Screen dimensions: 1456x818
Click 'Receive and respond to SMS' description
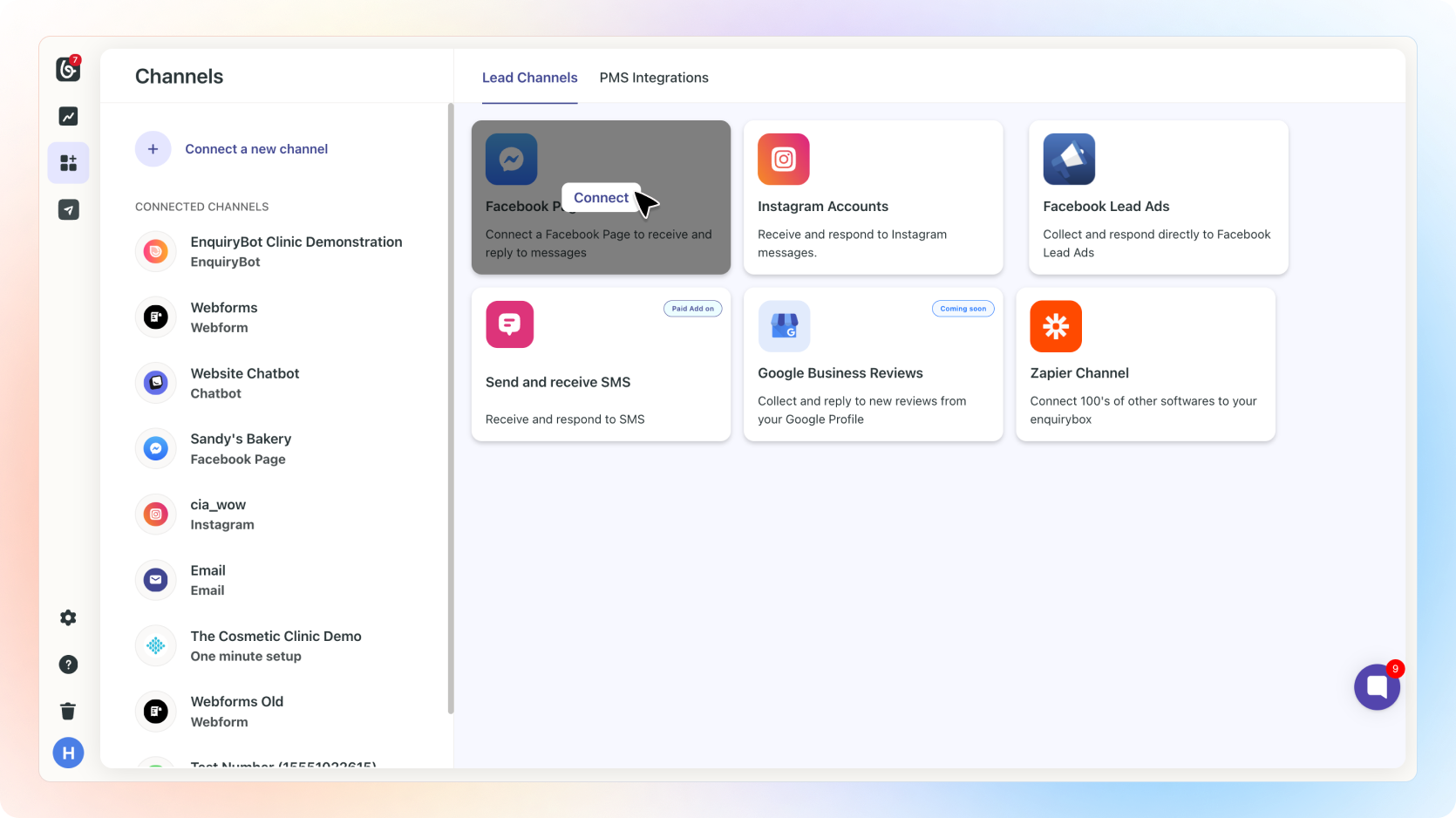[565, 419]
